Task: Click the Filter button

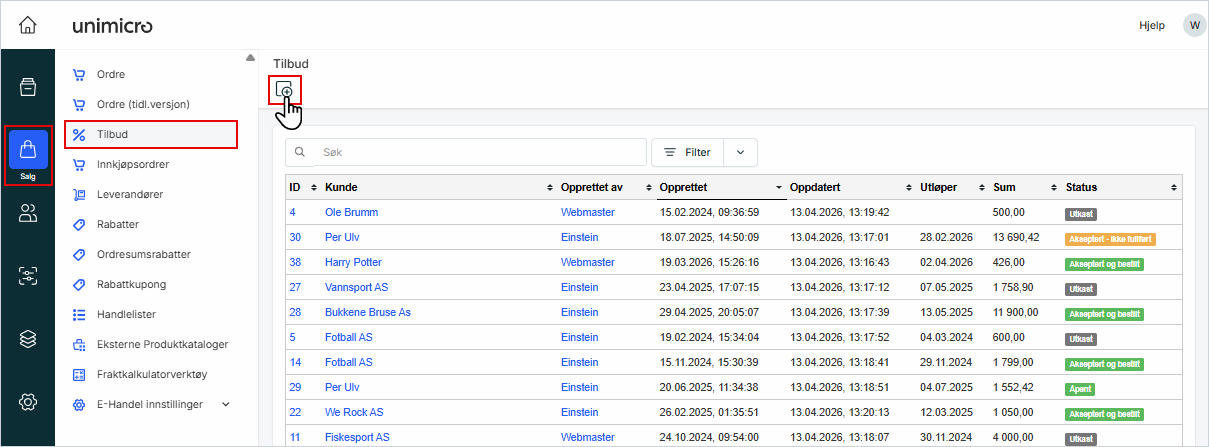Action: point(687,152)
